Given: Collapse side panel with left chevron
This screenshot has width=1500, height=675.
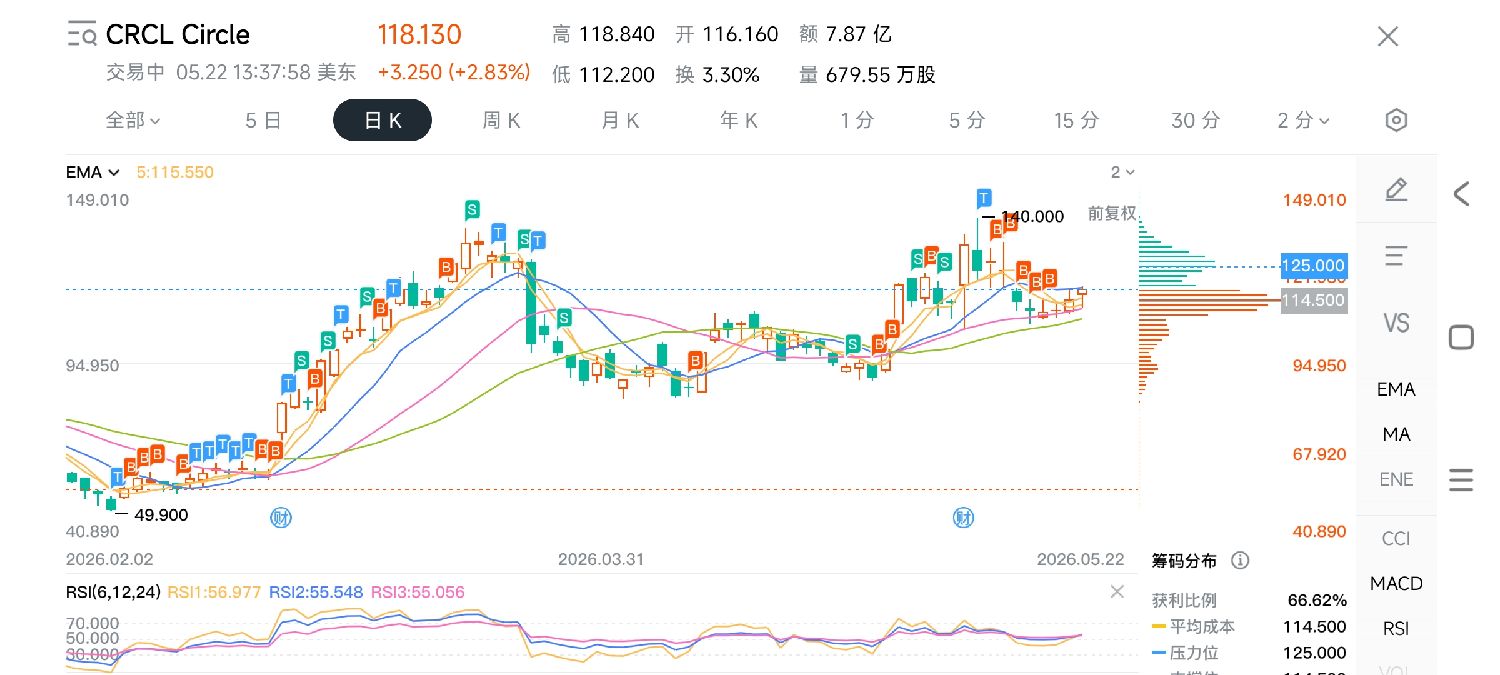Looking at the screenshot, I should (1461, 193).
